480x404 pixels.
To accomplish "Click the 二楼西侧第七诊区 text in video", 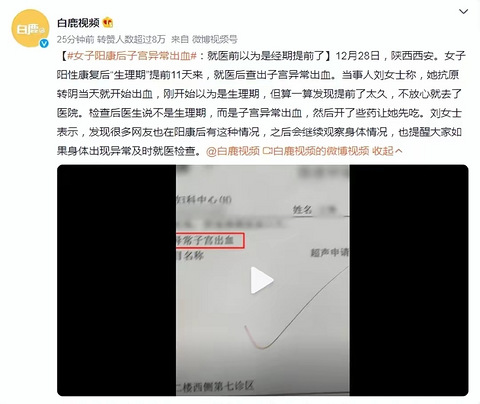I will point(215,386).
